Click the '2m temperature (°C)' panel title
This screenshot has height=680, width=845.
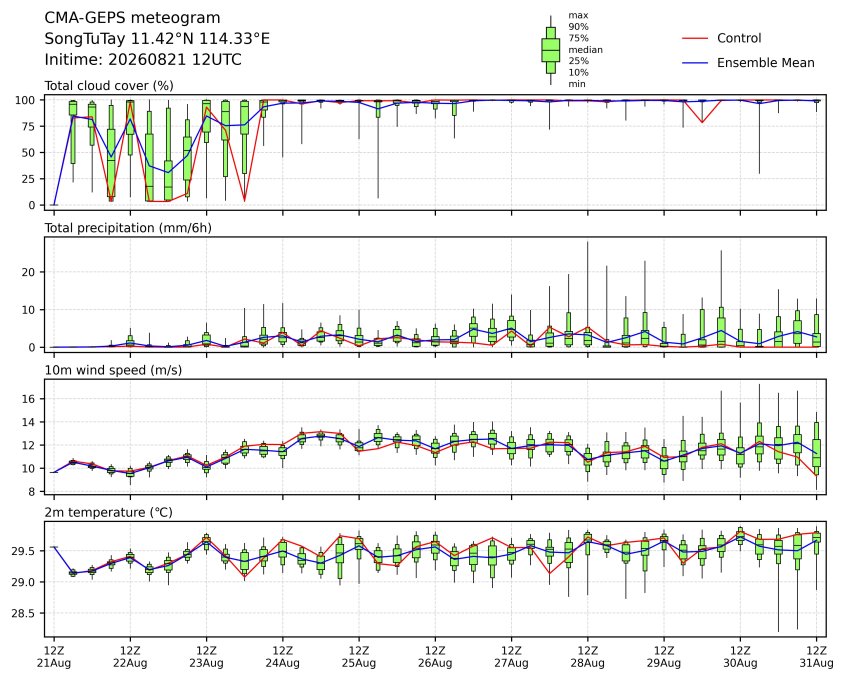pyautogui.click(x=108, y=512)
